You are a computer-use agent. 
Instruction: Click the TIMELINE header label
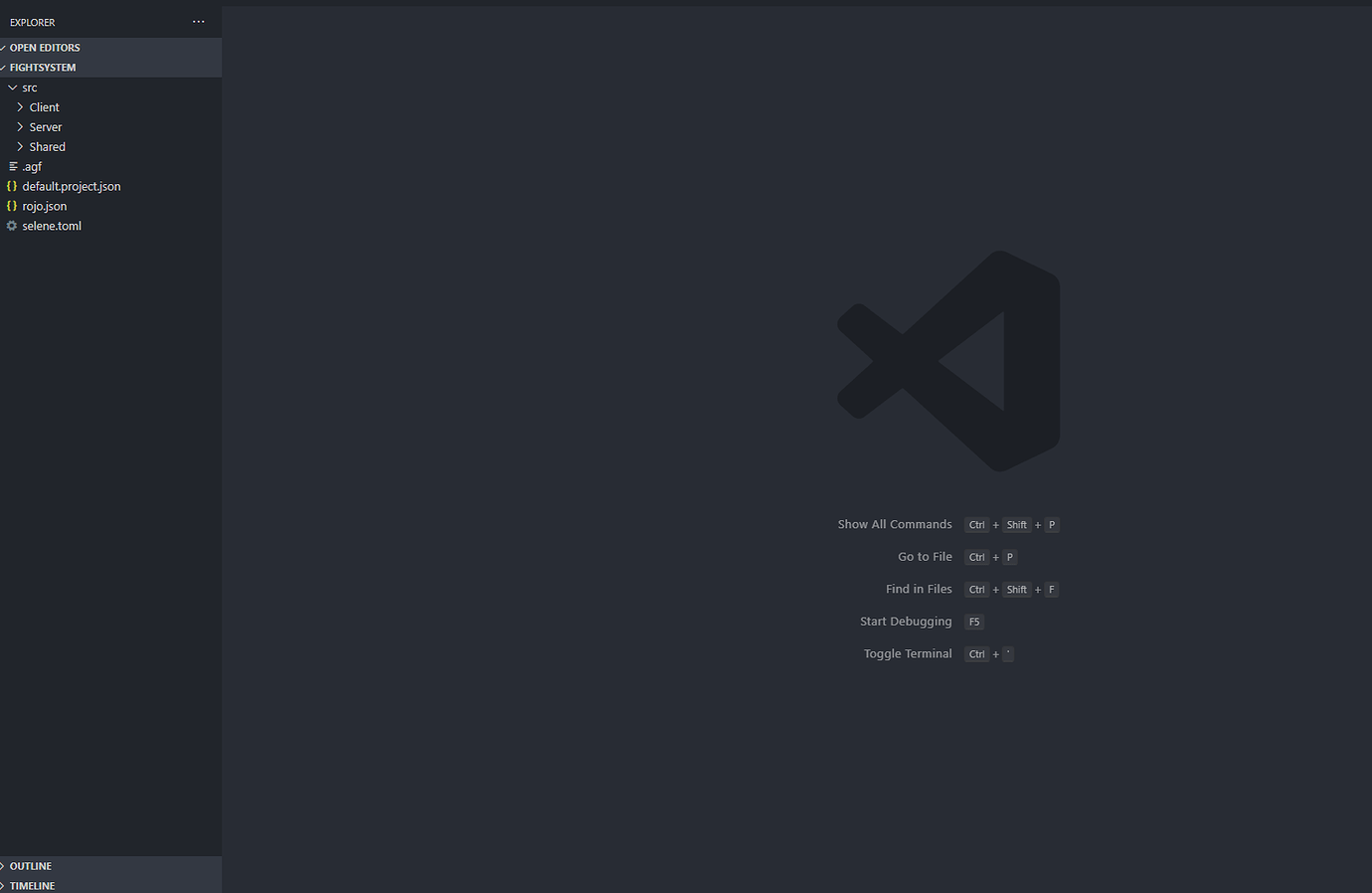pos(33,886)
